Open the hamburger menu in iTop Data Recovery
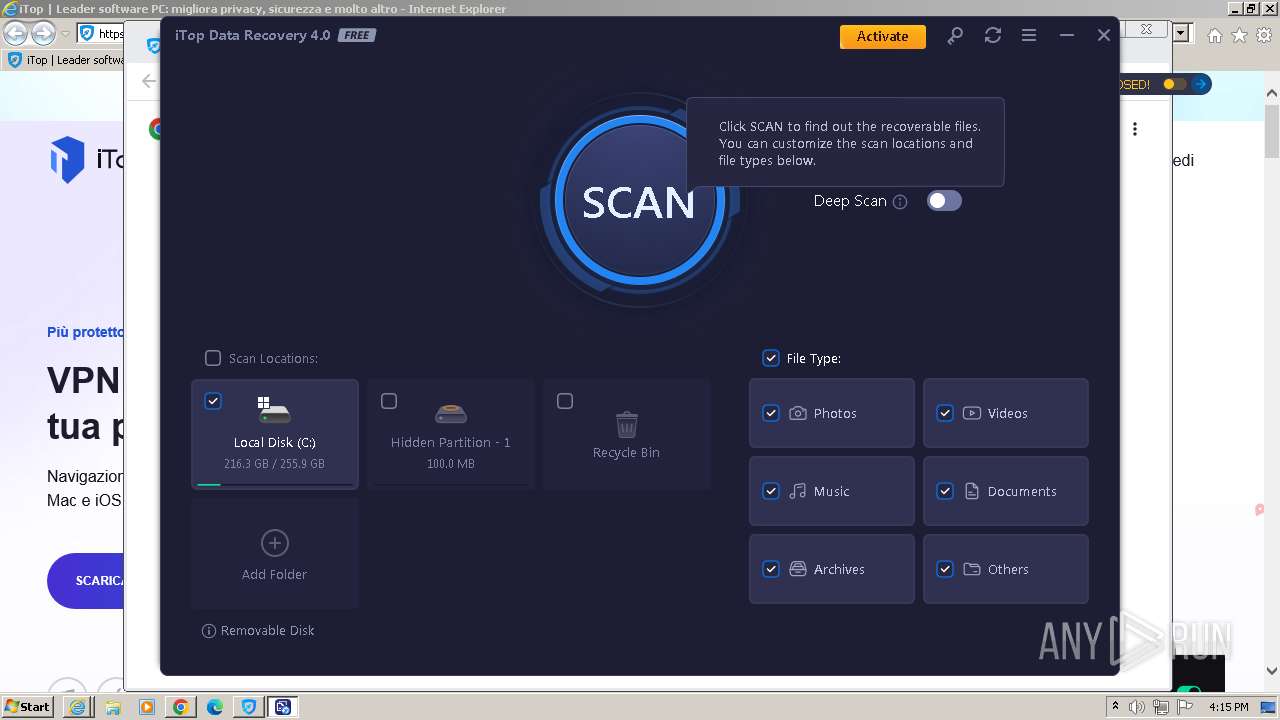1280x720 pixels. [1029, 35]
